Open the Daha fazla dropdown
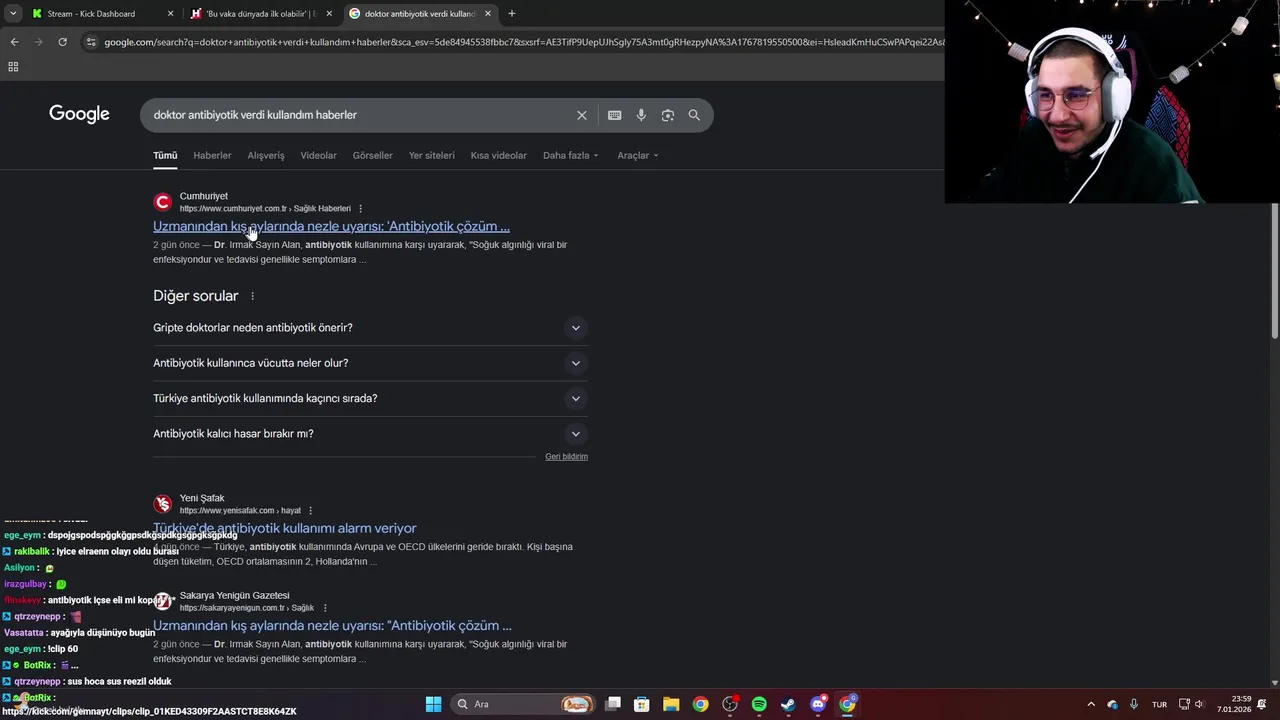 [570, 155]
